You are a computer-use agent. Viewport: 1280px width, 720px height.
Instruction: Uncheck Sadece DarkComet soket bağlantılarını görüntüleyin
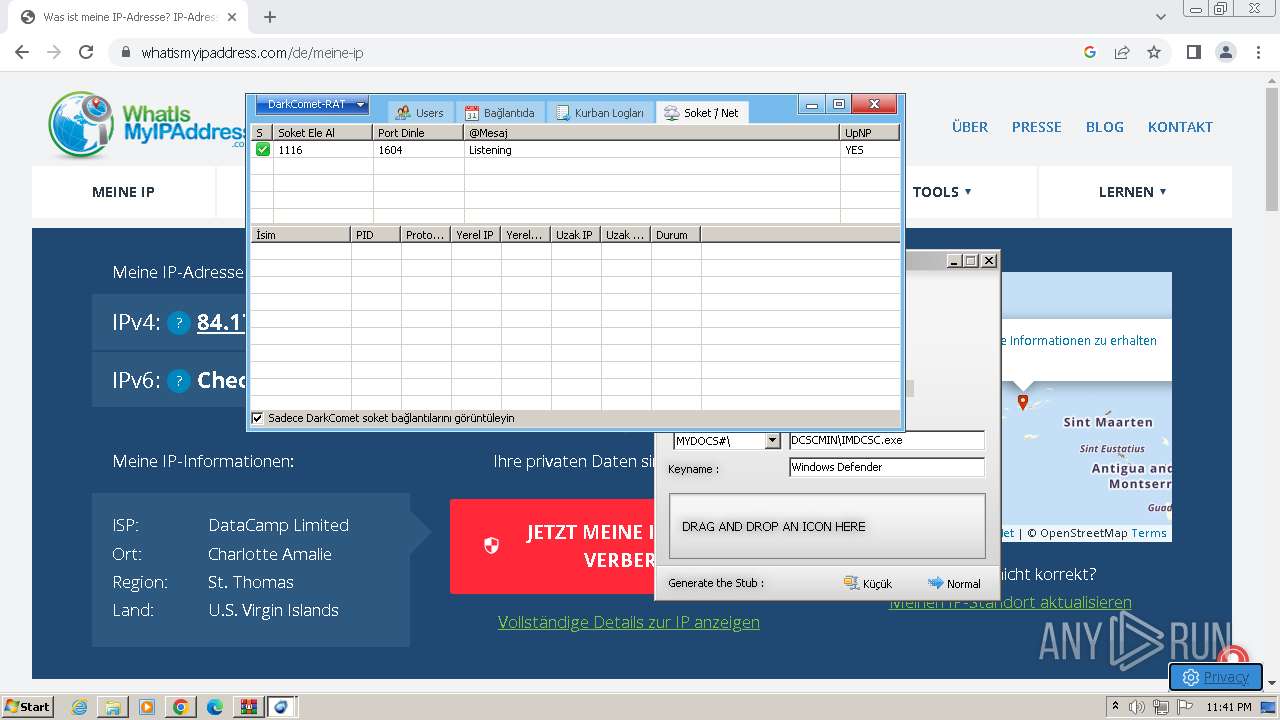[257, 418]
